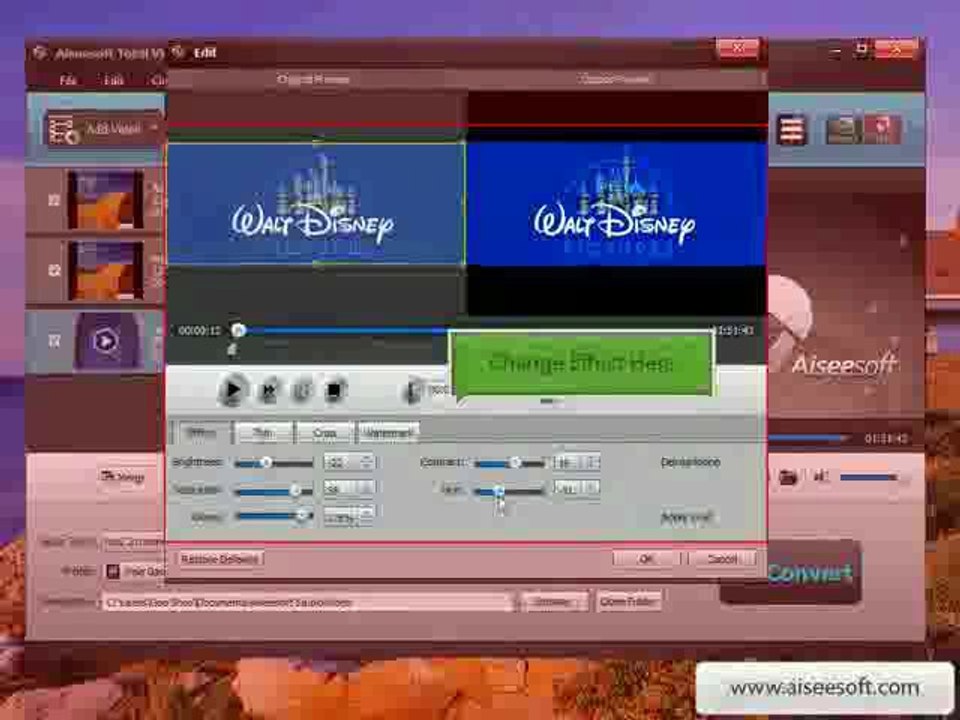Image resolution: width=960 pixels, height=720 pixels.
Task: Confirm edits with the OK button
Action: point(646,559)
